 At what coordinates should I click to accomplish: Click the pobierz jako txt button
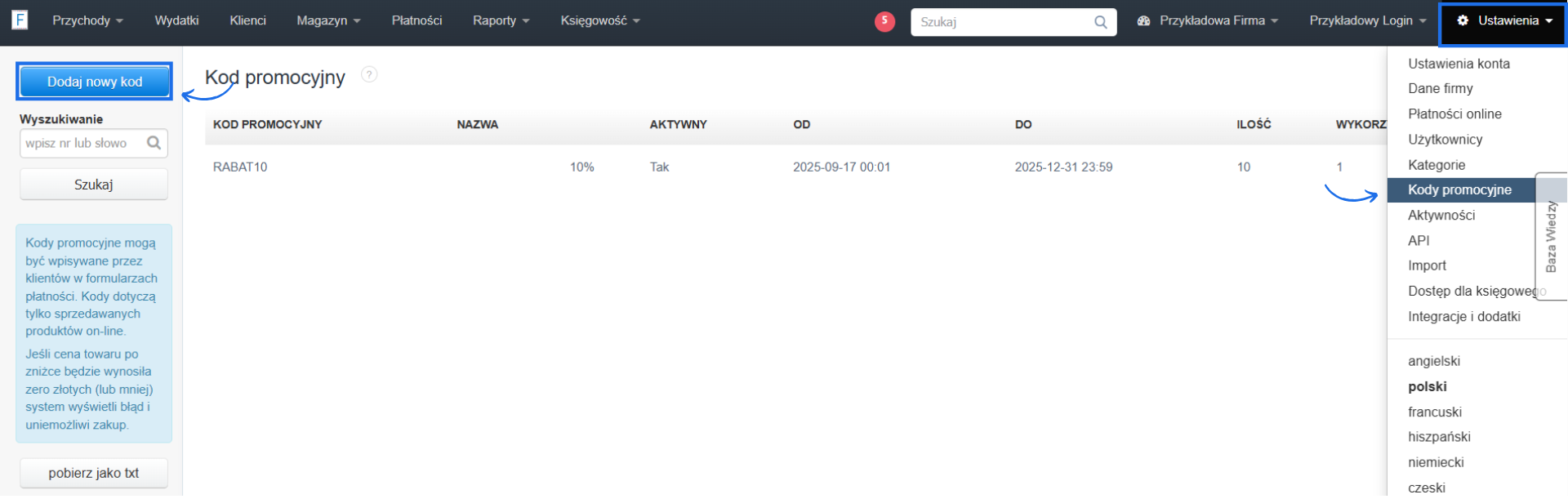click(94, 473)
